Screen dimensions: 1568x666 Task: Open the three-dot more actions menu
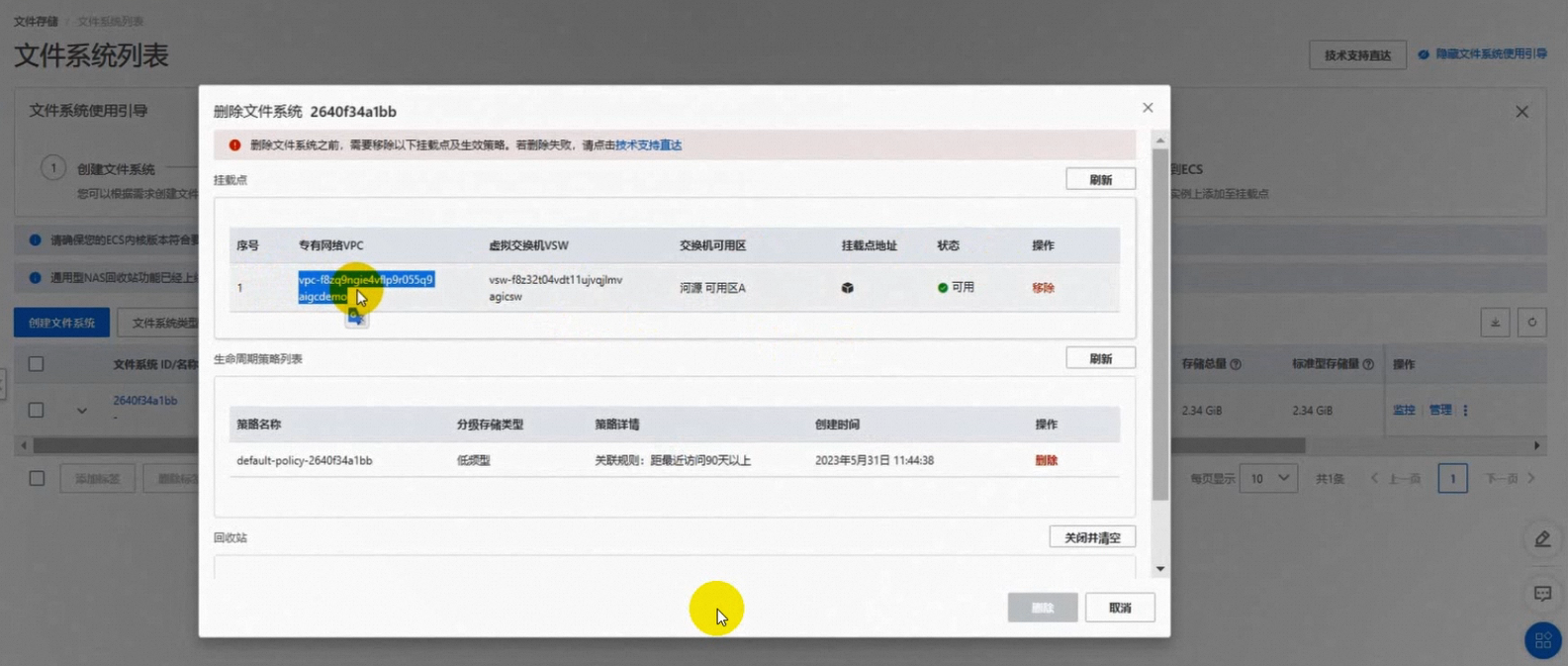click(1465, 410)
